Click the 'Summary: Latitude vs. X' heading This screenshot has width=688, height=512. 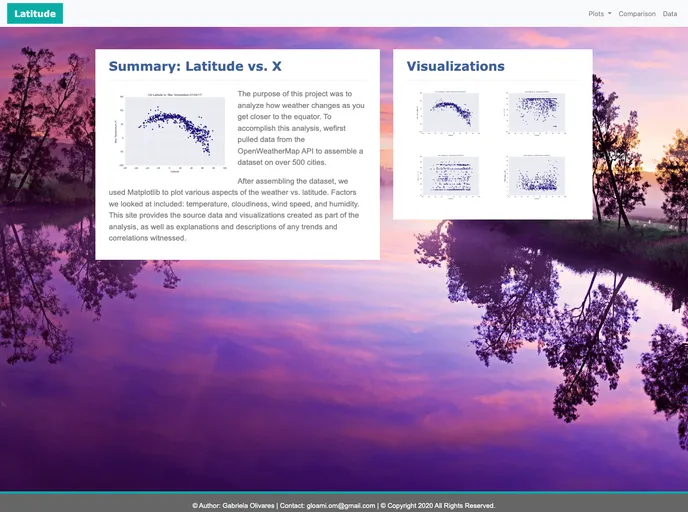pyautogui.click(x=195, y=66)
